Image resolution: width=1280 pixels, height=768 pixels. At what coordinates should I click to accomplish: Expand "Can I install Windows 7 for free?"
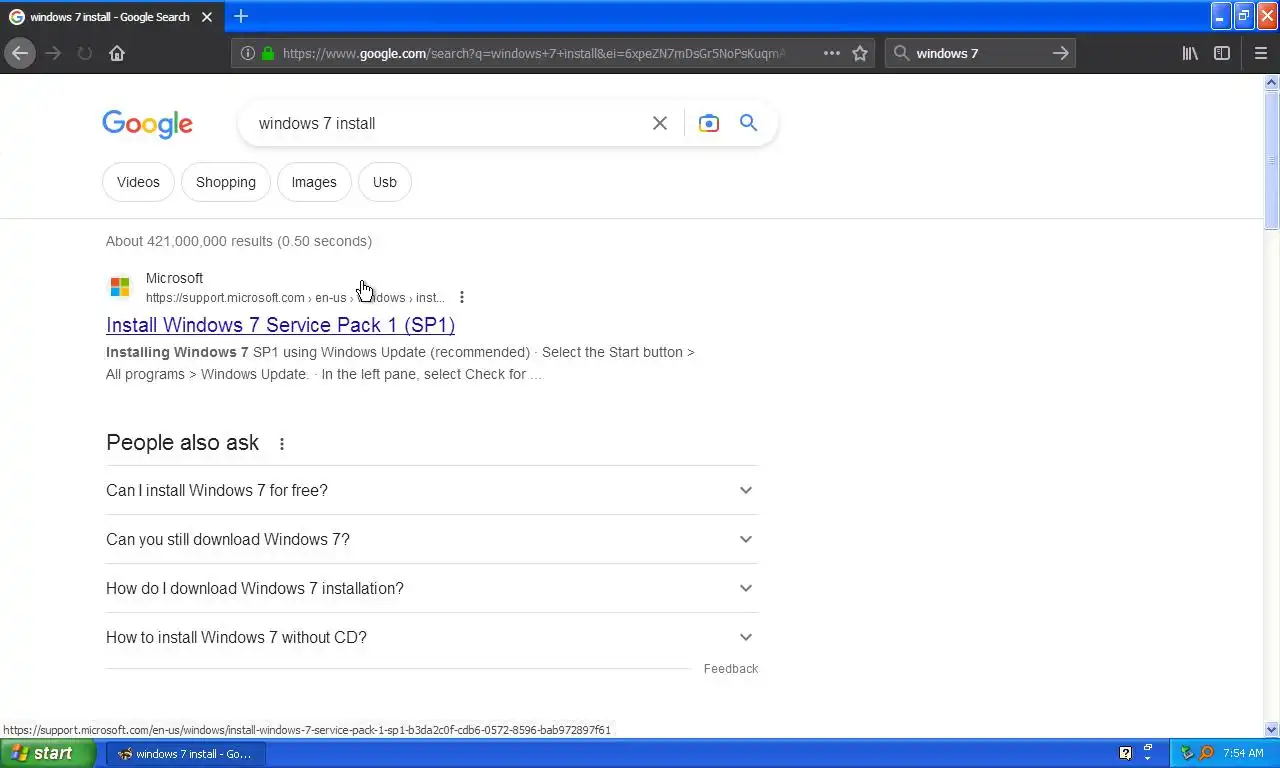[x=432, y=490]
